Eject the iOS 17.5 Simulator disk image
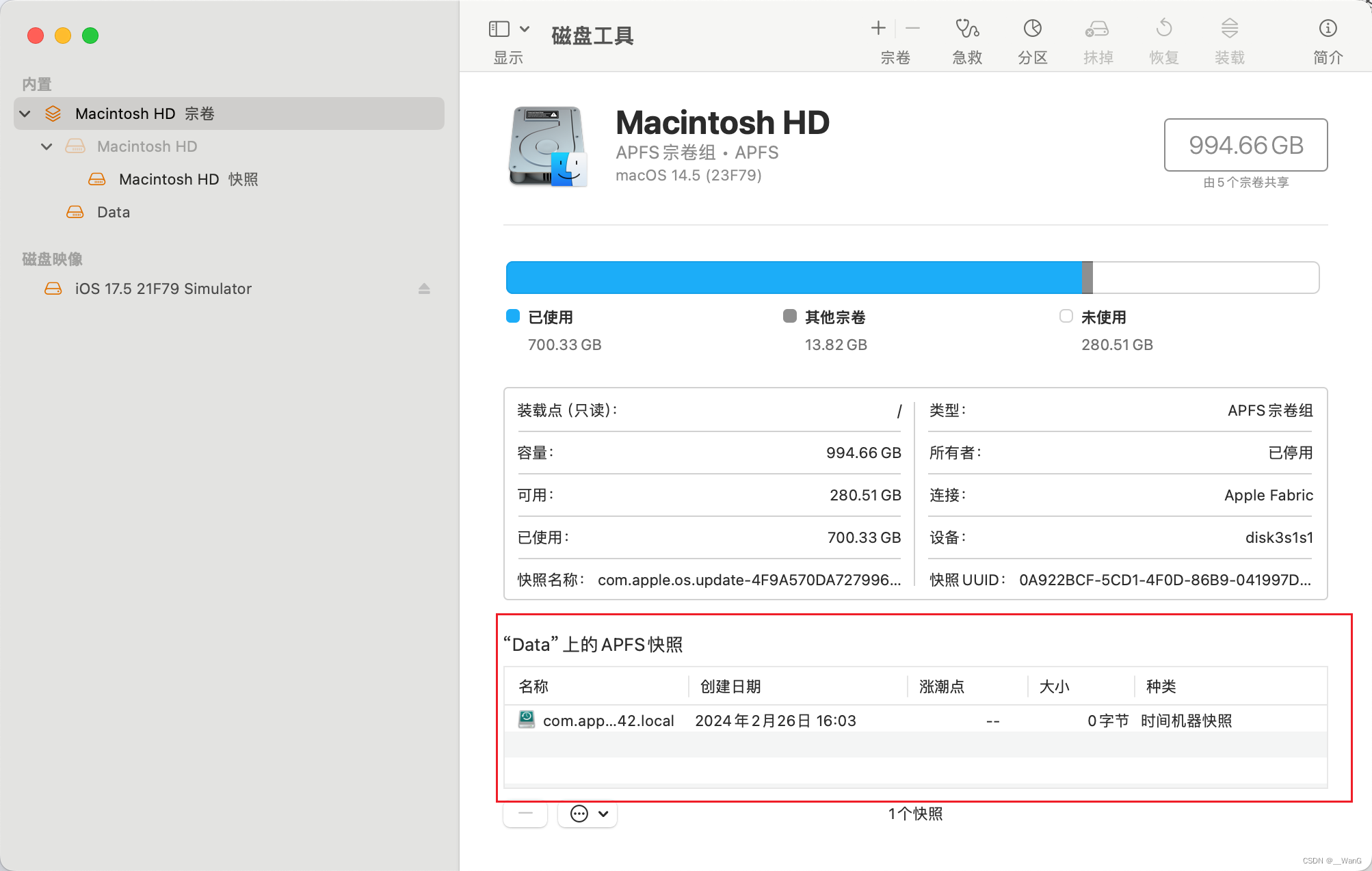 [424, 289]
